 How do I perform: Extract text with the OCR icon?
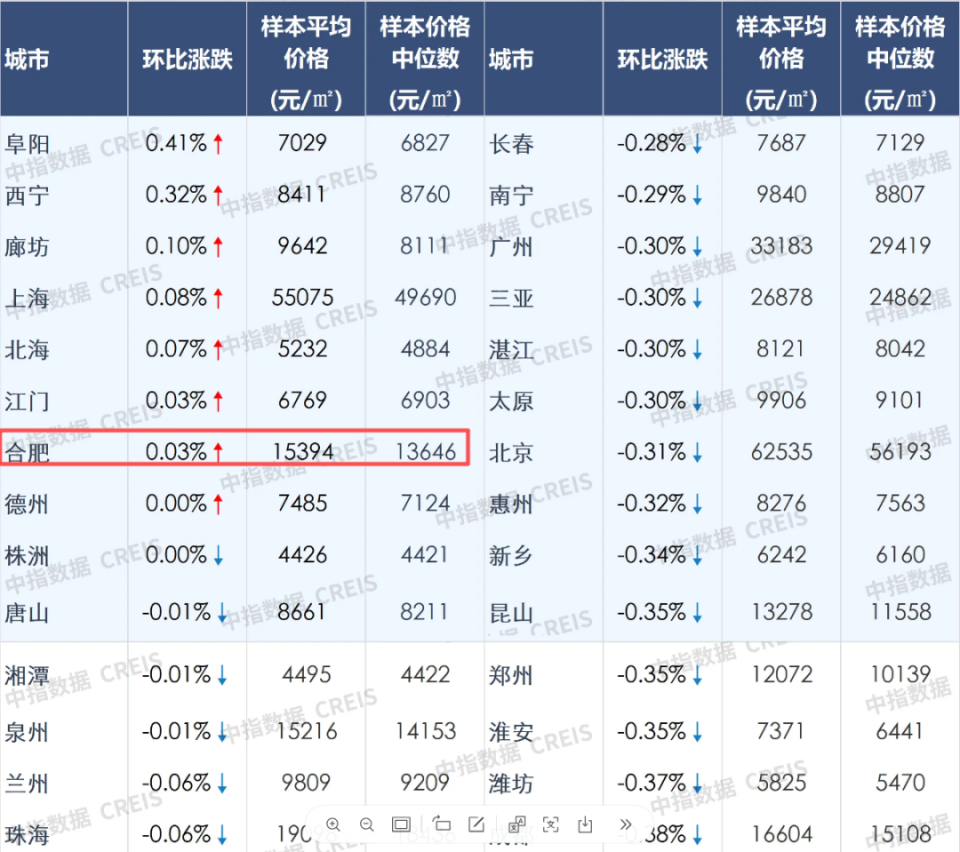(550, 824)
